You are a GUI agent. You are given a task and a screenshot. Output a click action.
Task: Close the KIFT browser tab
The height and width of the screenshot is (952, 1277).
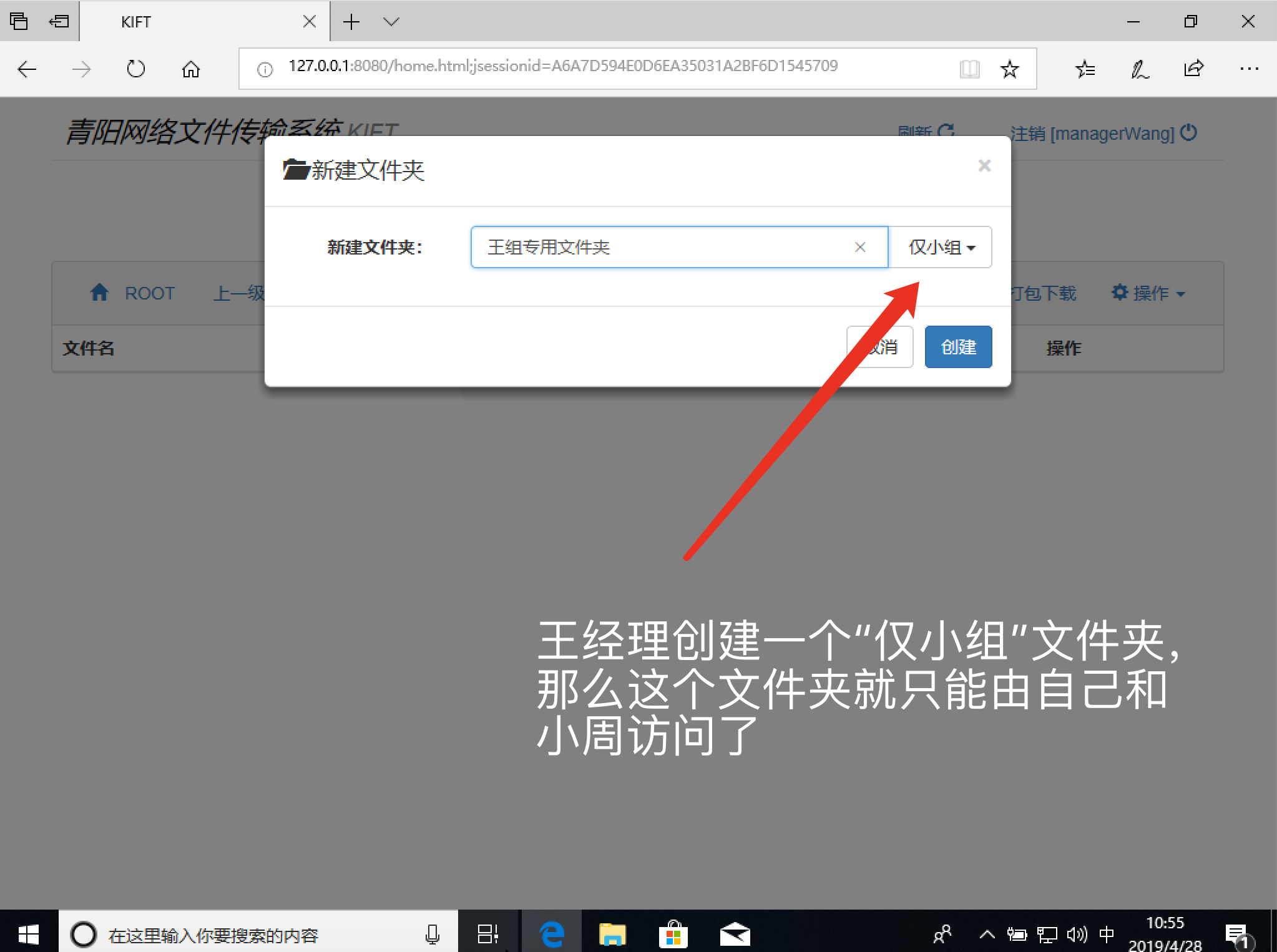pos(309,22)
